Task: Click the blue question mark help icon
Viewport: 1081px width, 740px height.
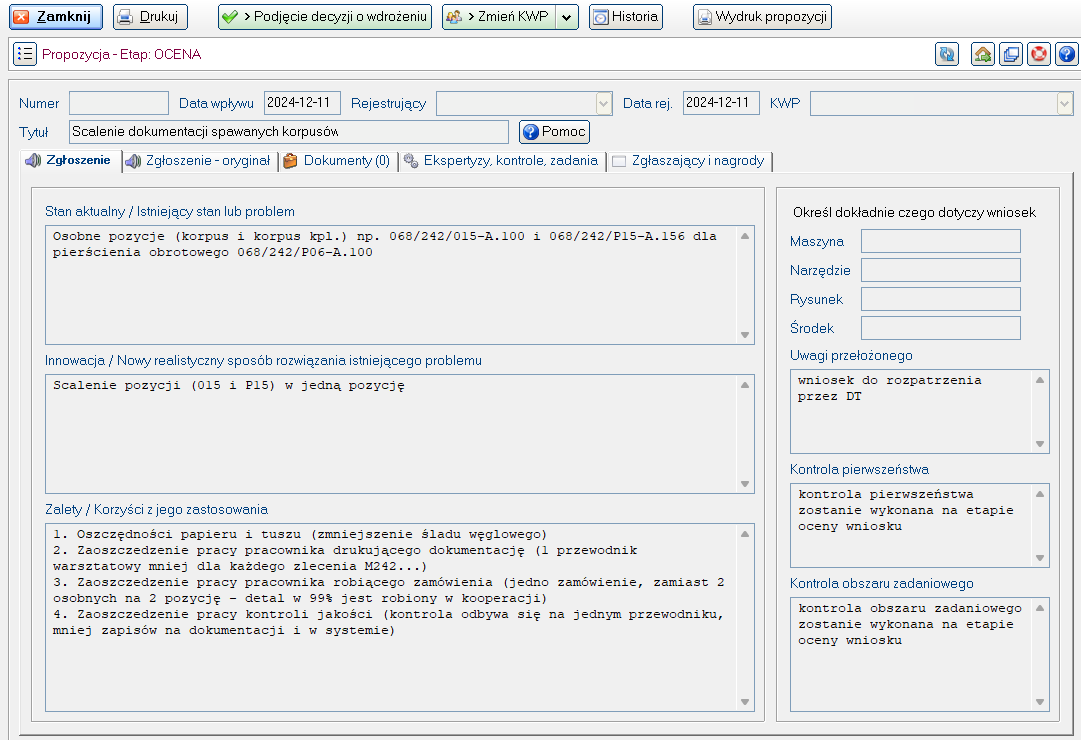Action: (x=1067, y=54)
